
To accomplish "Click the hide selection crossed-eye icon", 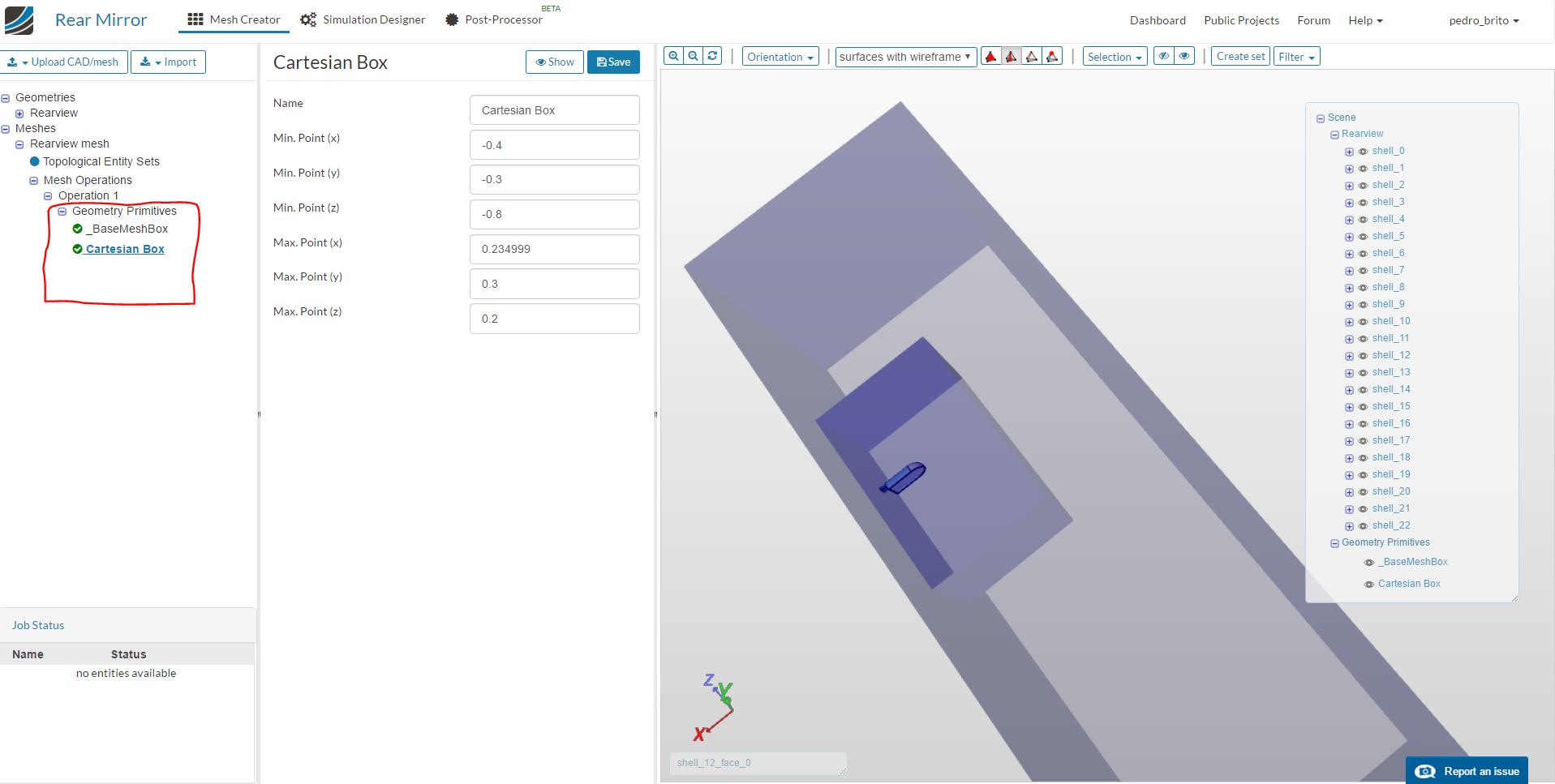I will pyautogui.click(x=1164, y=56).
